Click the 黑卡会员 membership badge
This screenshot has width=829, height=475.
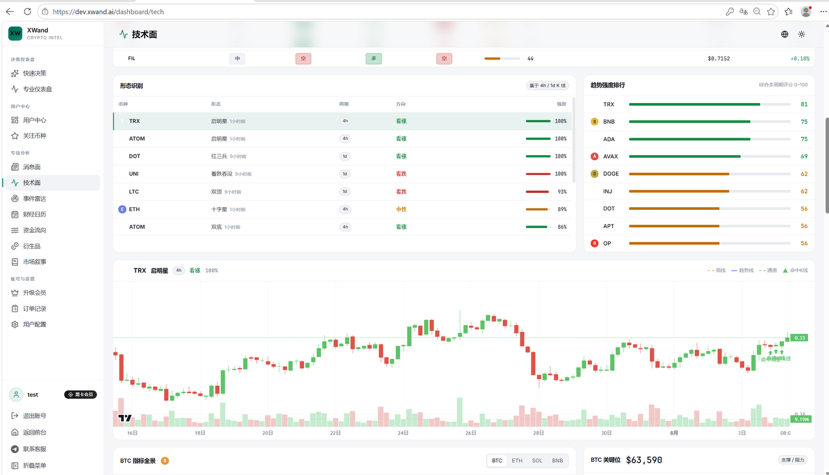pos(80,395)
